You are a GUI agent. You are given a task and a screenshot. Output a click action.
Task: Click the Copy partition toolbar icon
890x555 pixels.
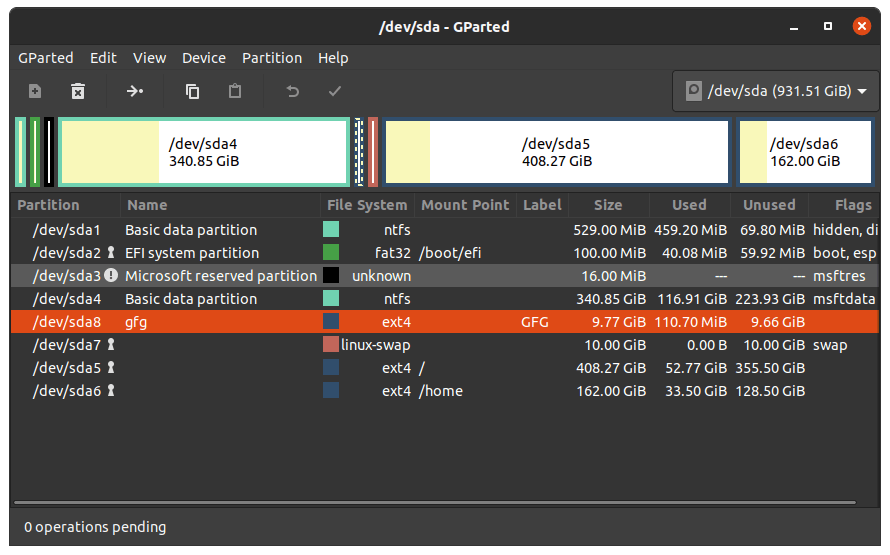pyautogui.click(x=192, y=91)
